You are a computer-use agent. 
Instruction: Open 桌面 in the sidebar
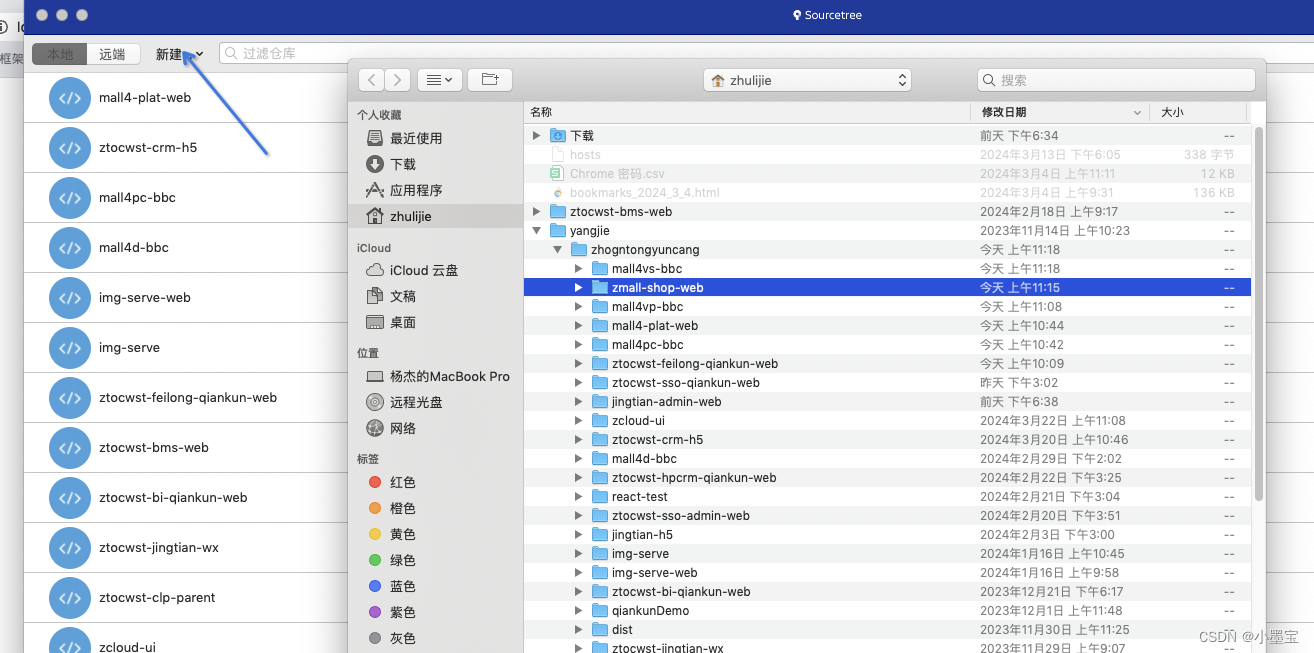[404, 322]
